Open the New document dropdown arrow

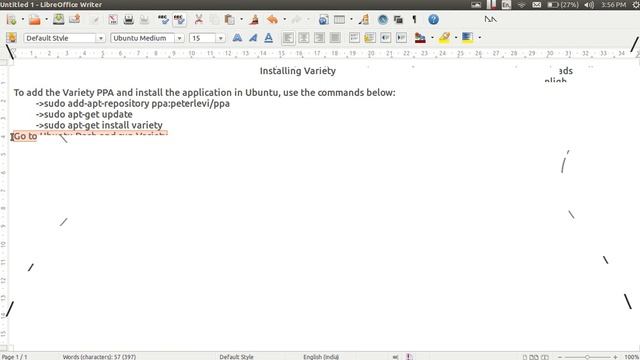pos(22,19)
